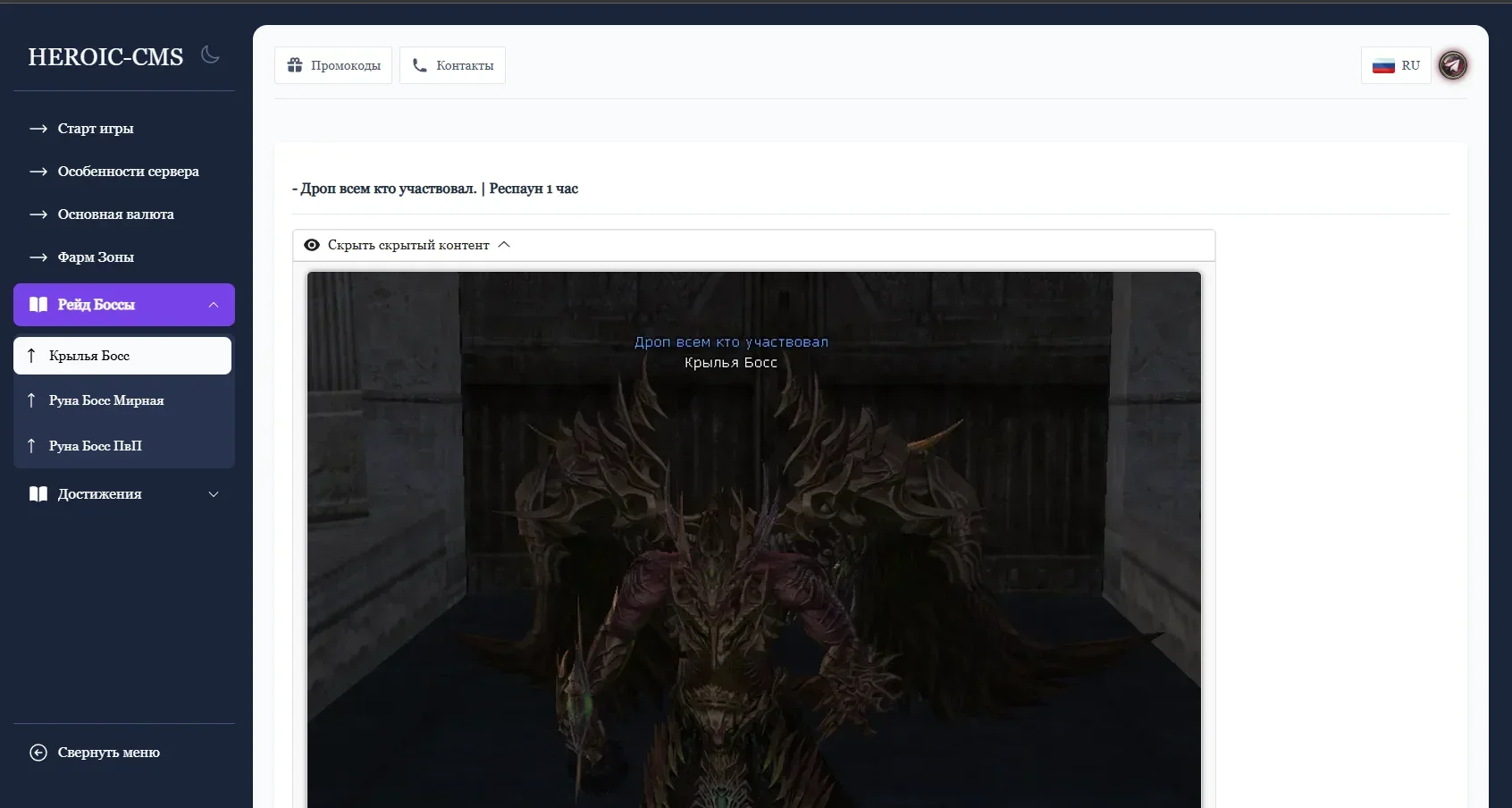This screenshot has width=1512, height=808.
Task: Select Крылья Босс submenu item
Action: [x=122, y=356]
